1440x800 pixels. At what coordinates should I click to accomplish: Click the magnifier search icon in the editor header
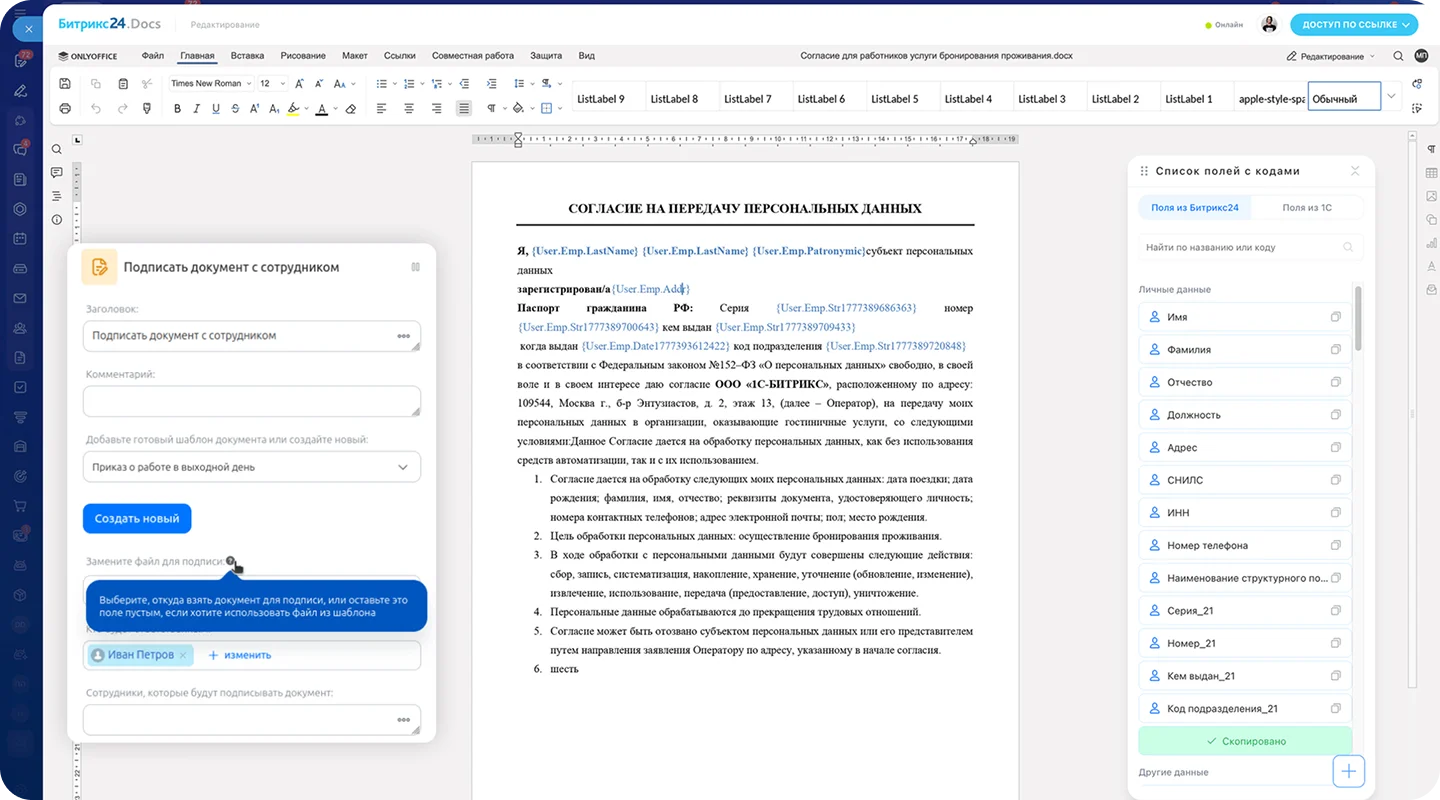click(x=1398, y=56)
